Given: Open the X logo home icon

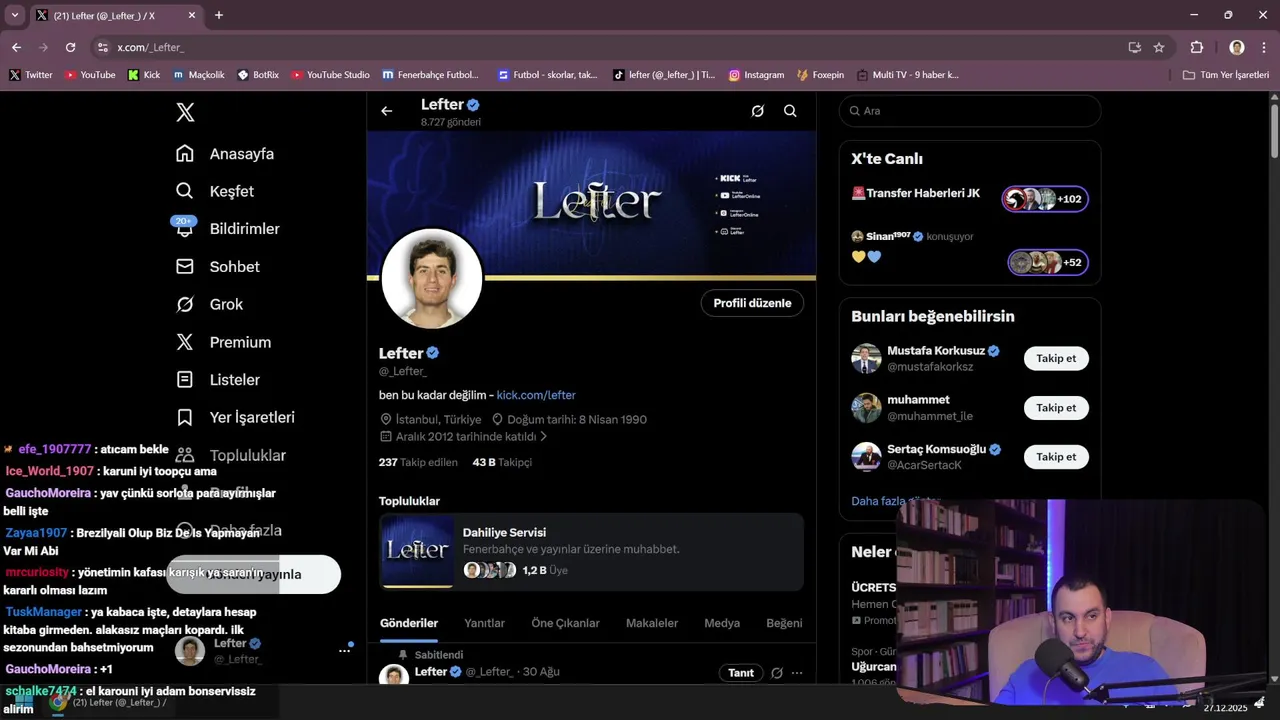Looking at the screenshot, I should tap(185, 112).
